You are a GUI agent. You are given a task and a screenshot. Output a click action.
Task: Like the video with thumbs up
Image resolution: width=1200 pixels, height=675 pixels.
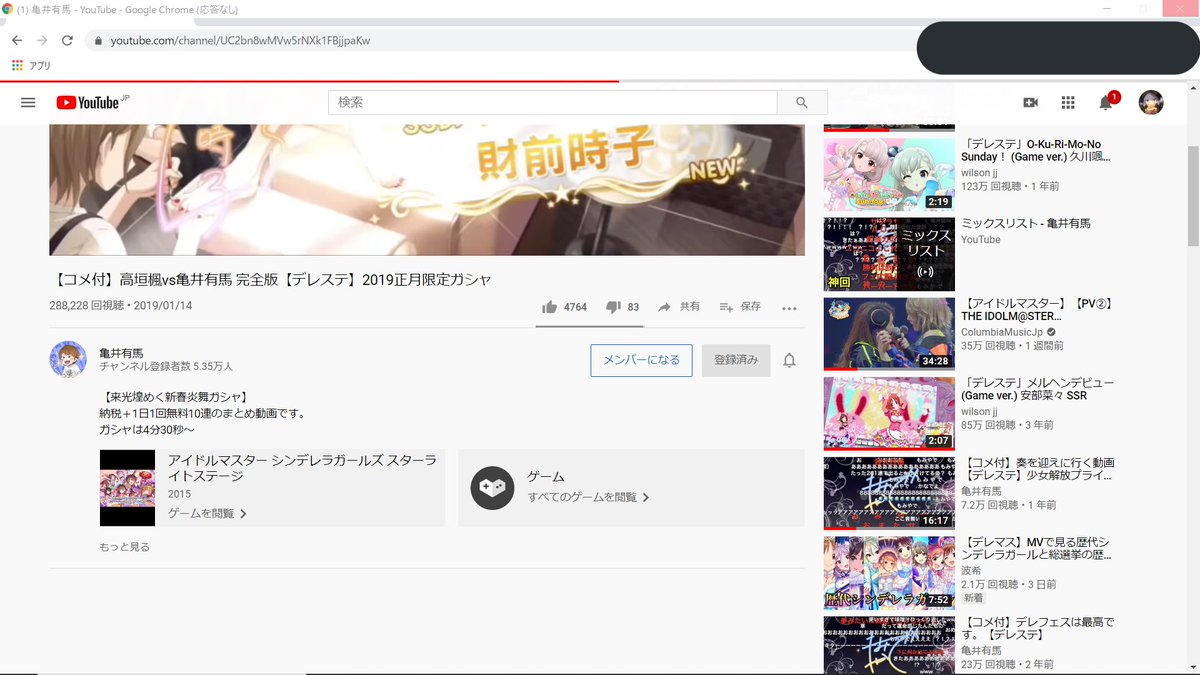549,307
